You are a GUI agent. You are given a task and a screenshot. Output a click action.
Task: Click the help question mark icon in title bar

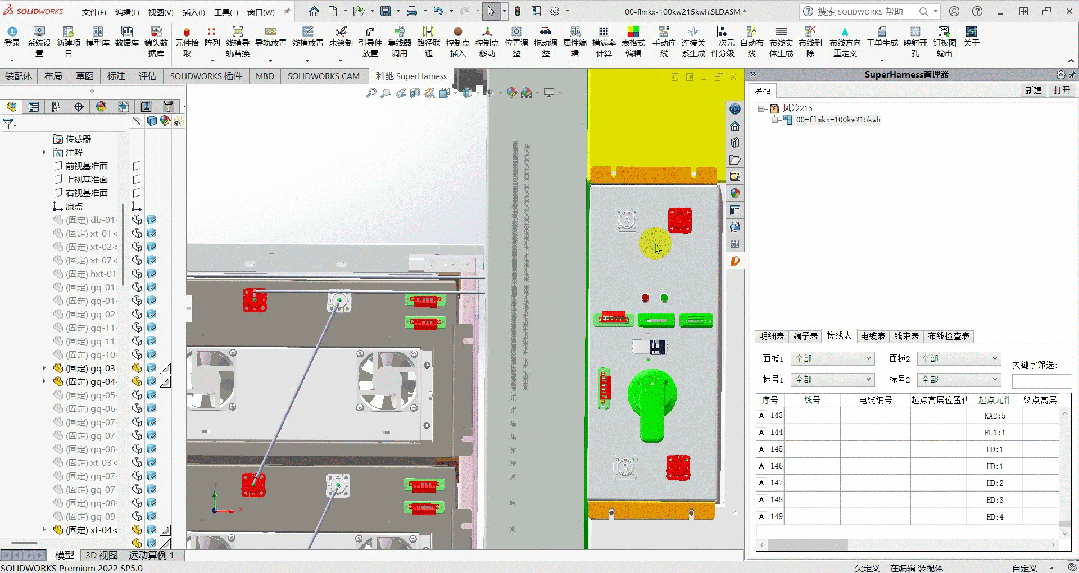[976, 12]
